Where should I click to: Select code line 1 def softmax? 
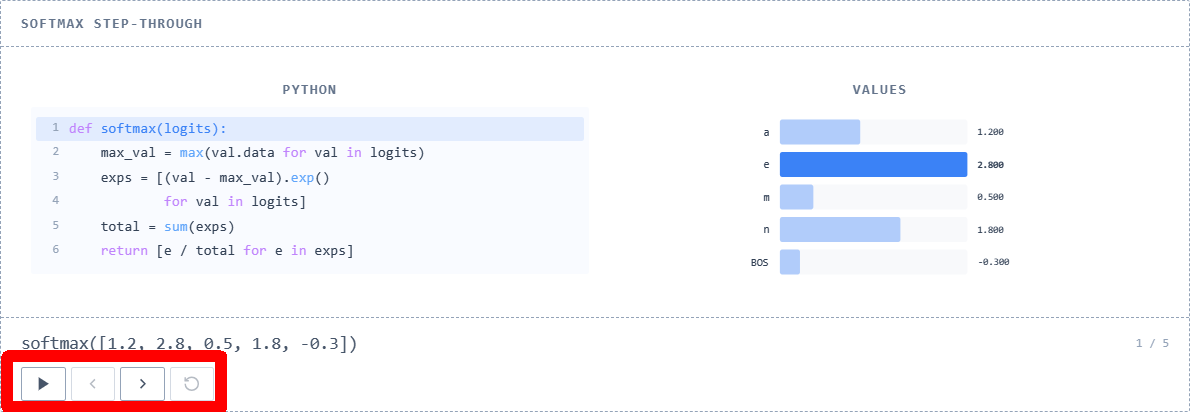click(x=148, y=128)
